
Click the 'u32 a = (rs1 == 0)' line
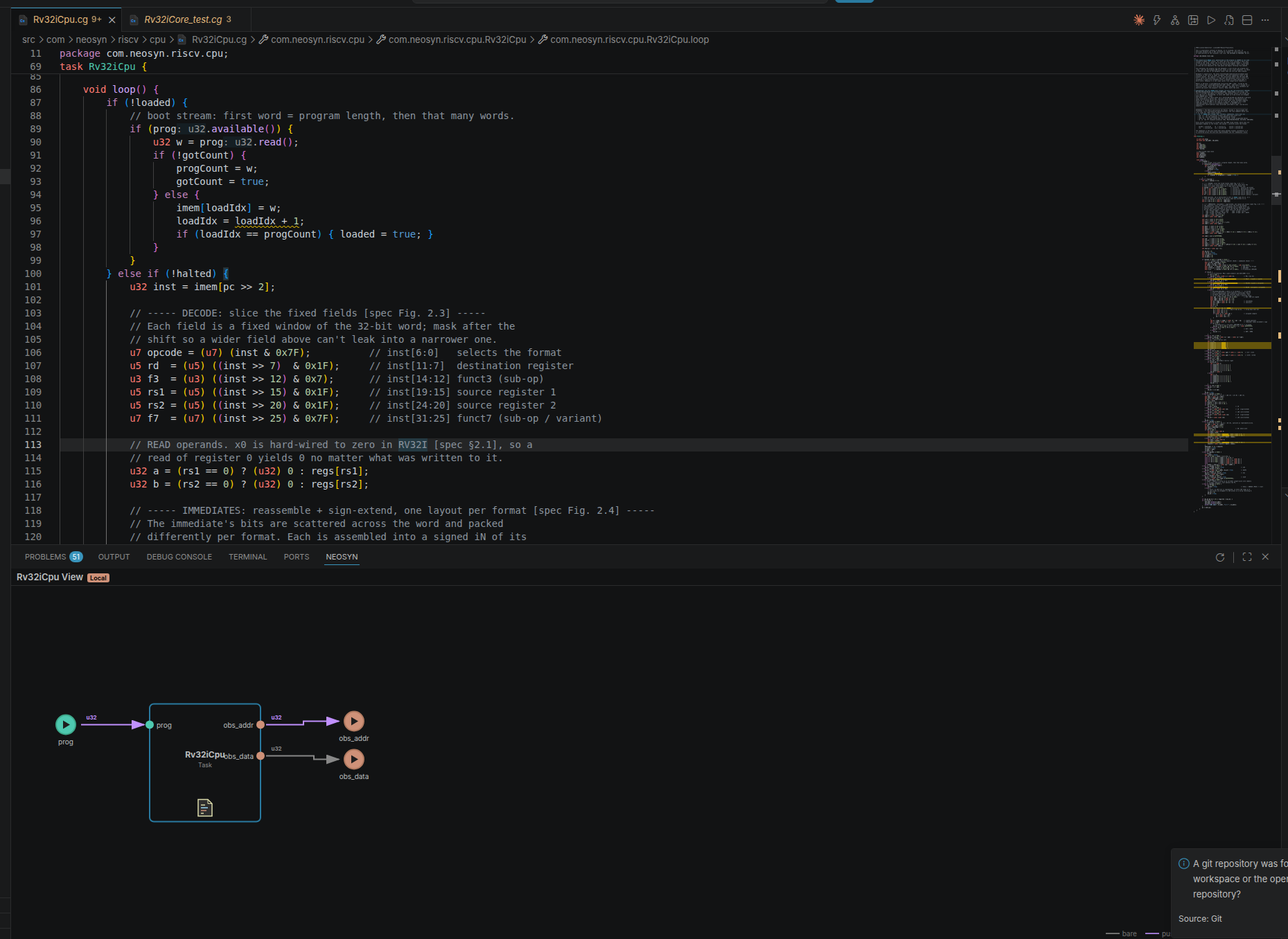click(x=249, y=471)
